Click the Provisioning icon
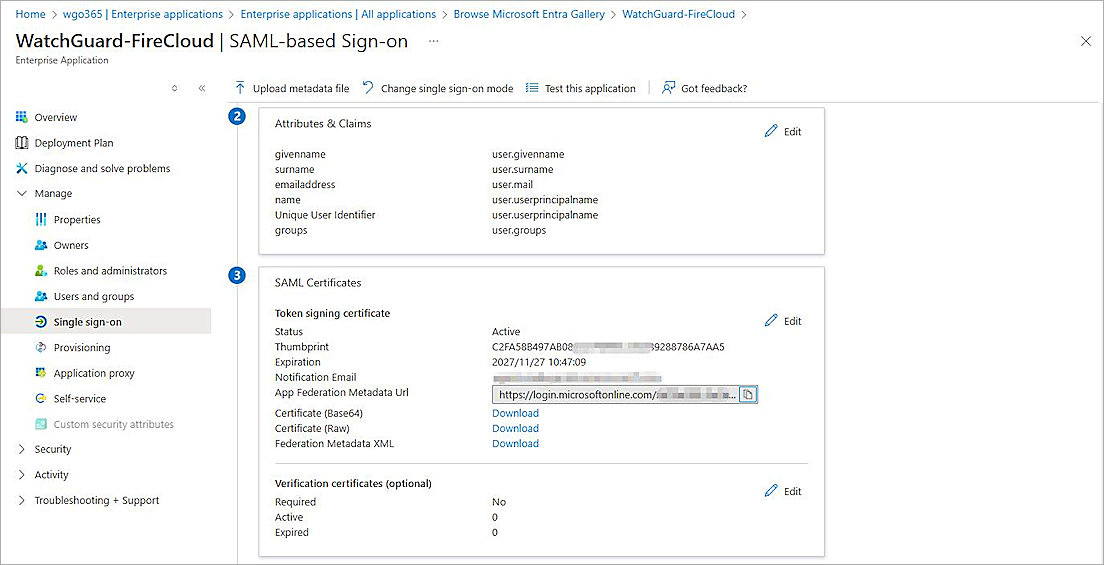 pyautogui.click(x=41, y=347)
